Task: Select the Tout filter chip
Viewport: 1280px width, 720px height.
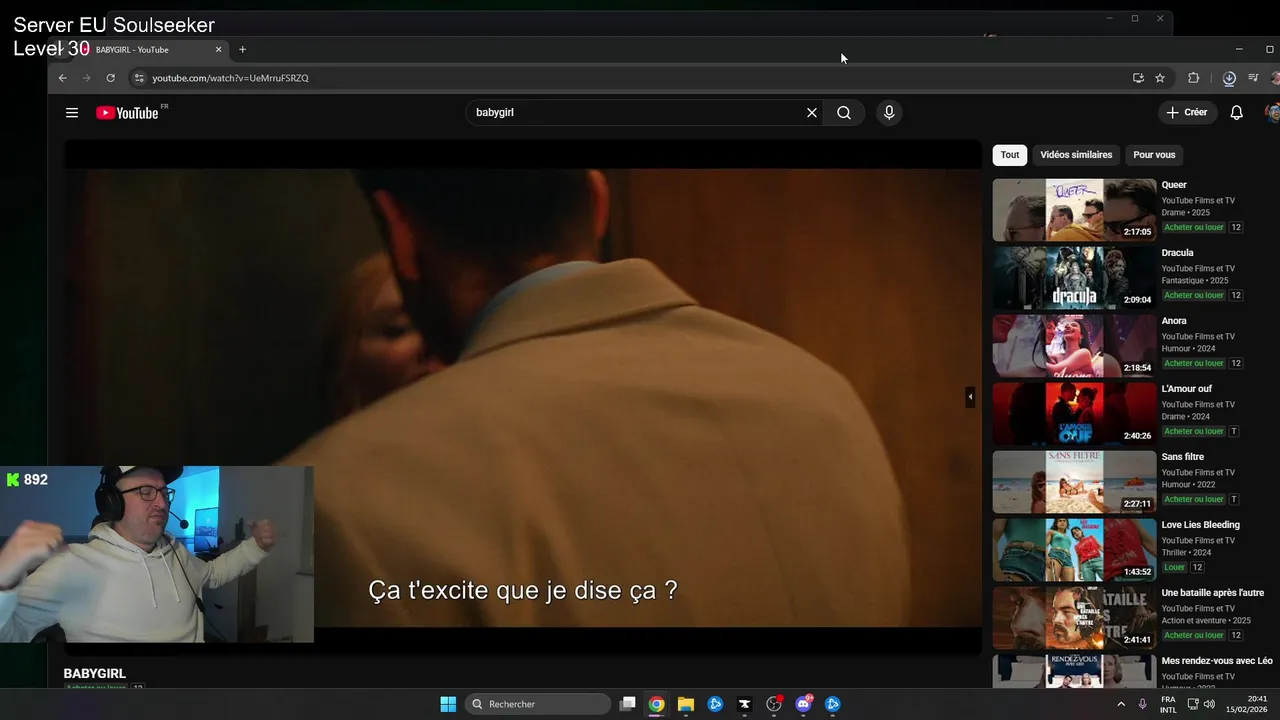Action: [1010, 155]
